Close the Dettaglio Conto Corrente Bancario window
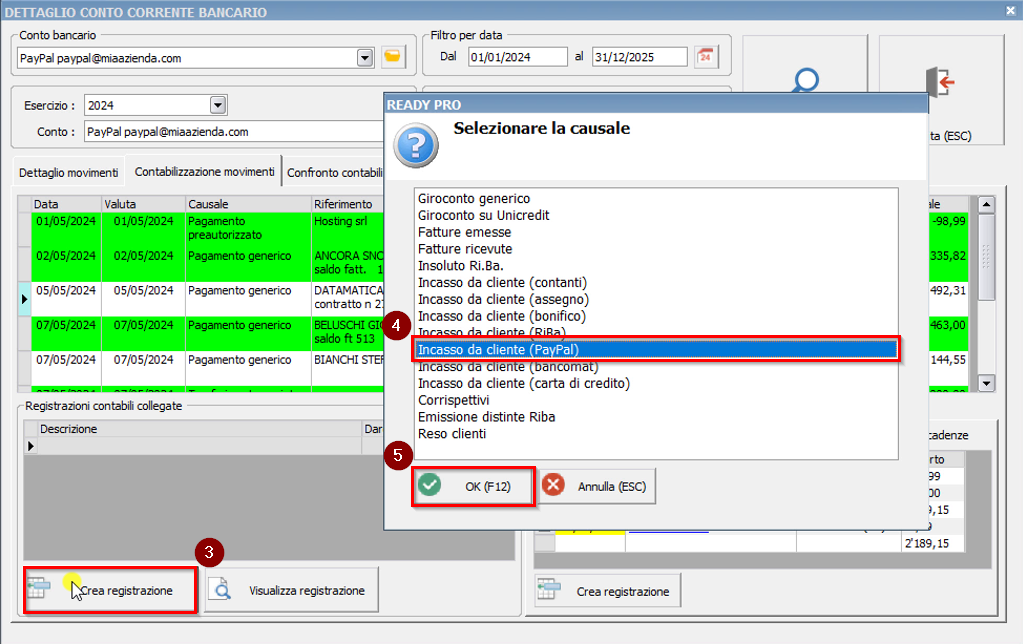 tap(1011, 10)
